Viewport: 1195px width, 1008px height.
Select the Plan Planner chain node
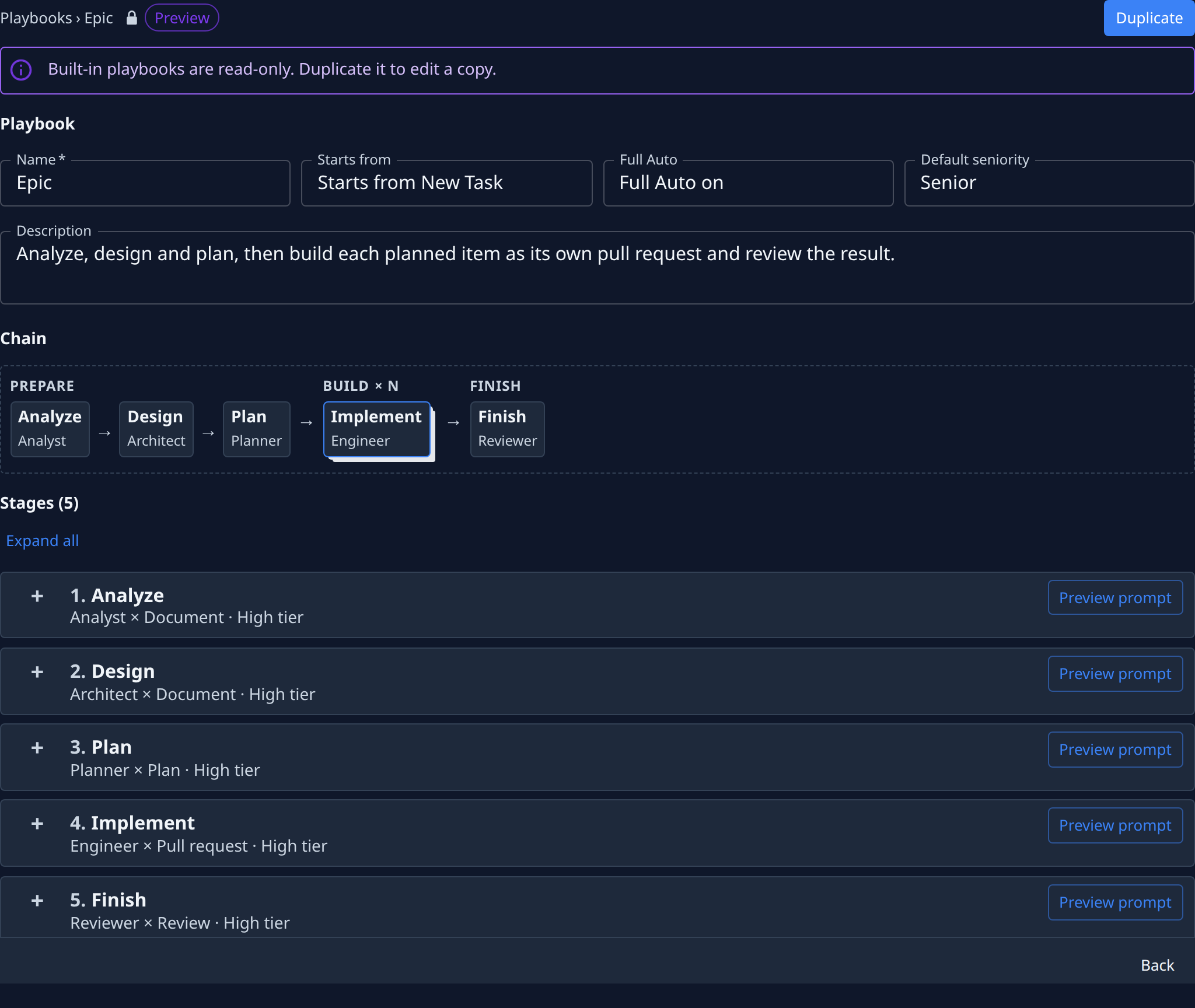coord(257,429)
